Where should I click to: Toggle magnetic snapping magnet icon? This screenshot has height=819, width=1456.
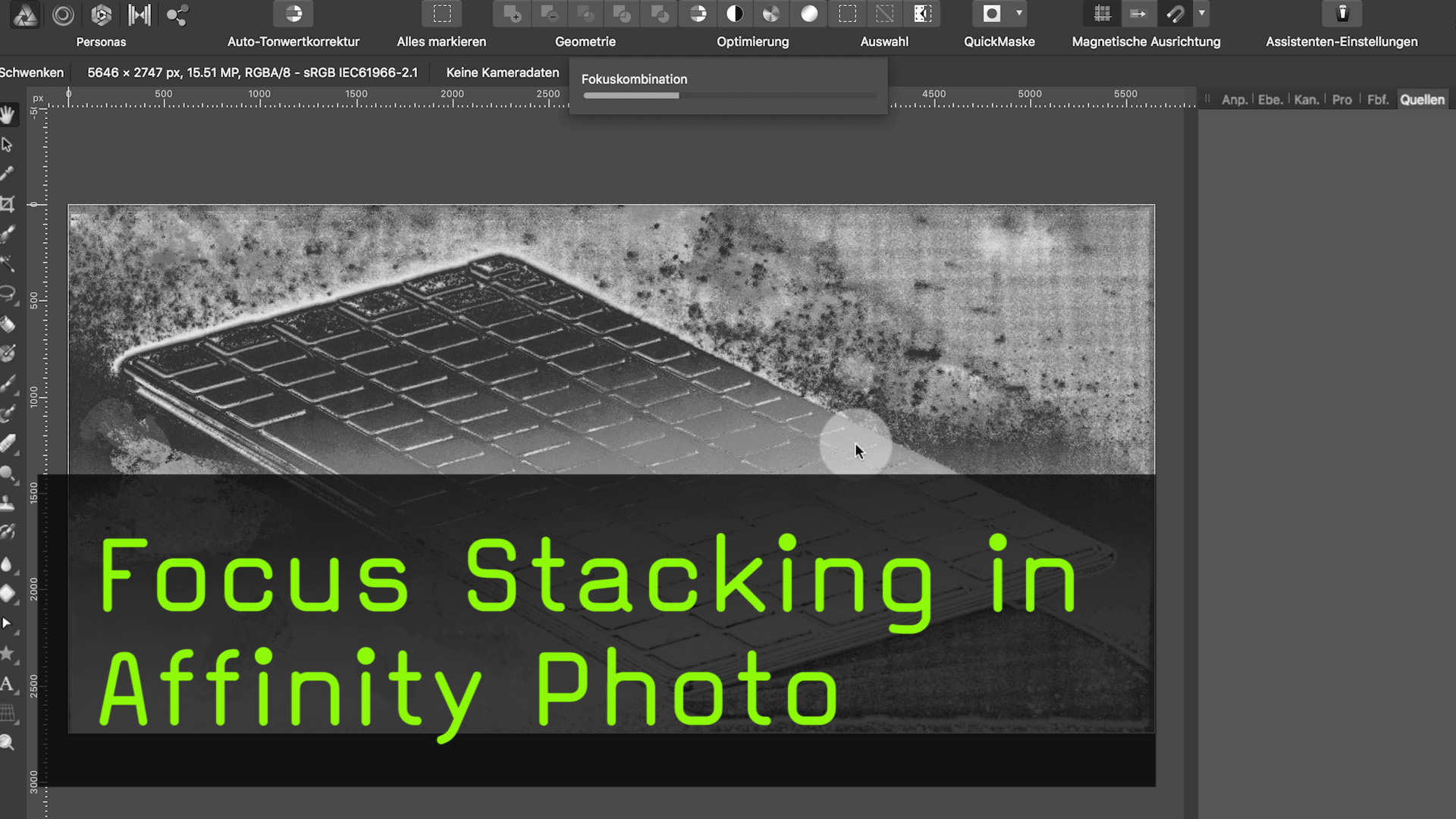tap(1175, 14)
